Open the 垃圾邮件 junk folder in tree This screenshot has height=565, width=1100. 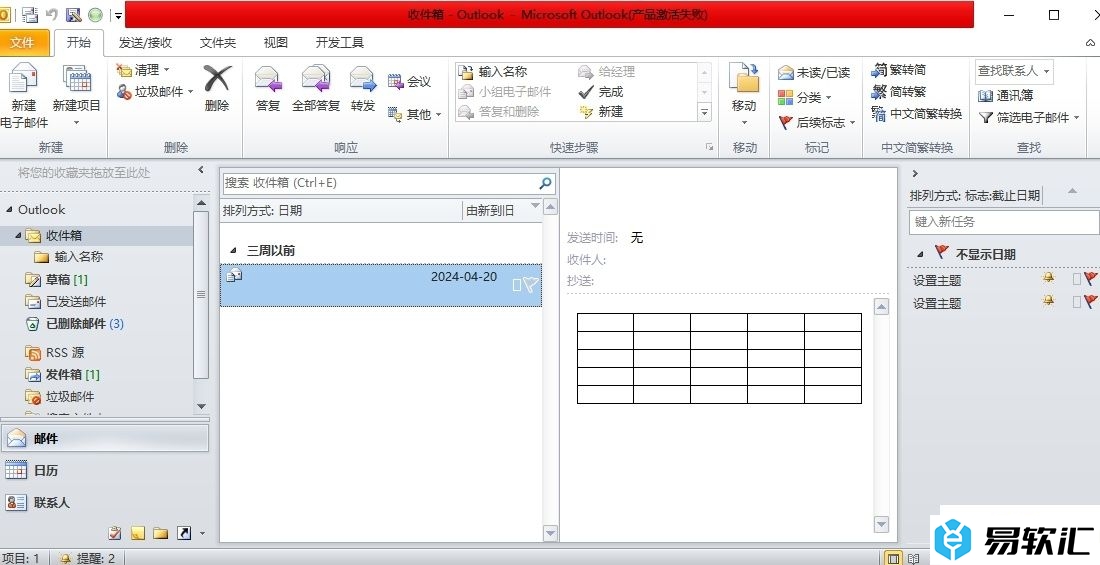[60, 397]
